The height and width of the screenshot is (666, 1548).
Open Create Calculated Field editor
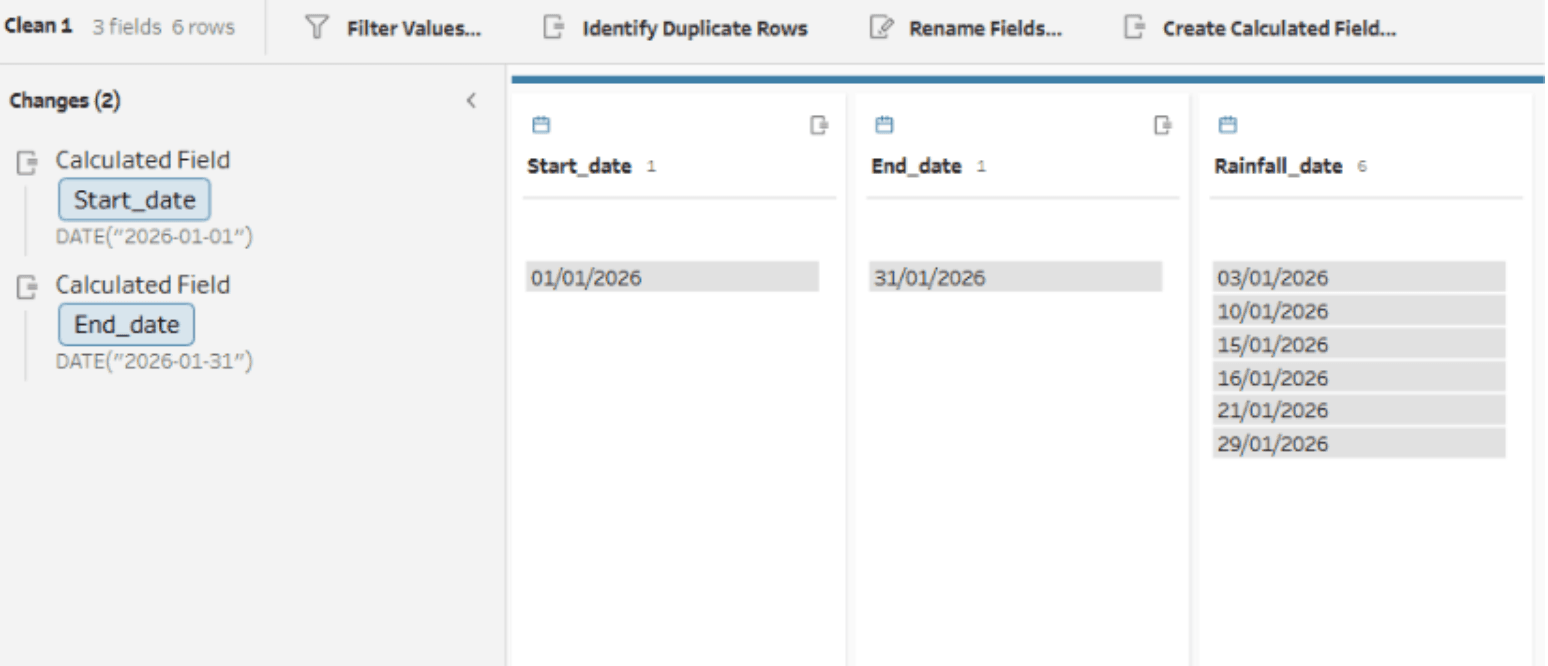pyautogui.click(x=1278, y=28)
